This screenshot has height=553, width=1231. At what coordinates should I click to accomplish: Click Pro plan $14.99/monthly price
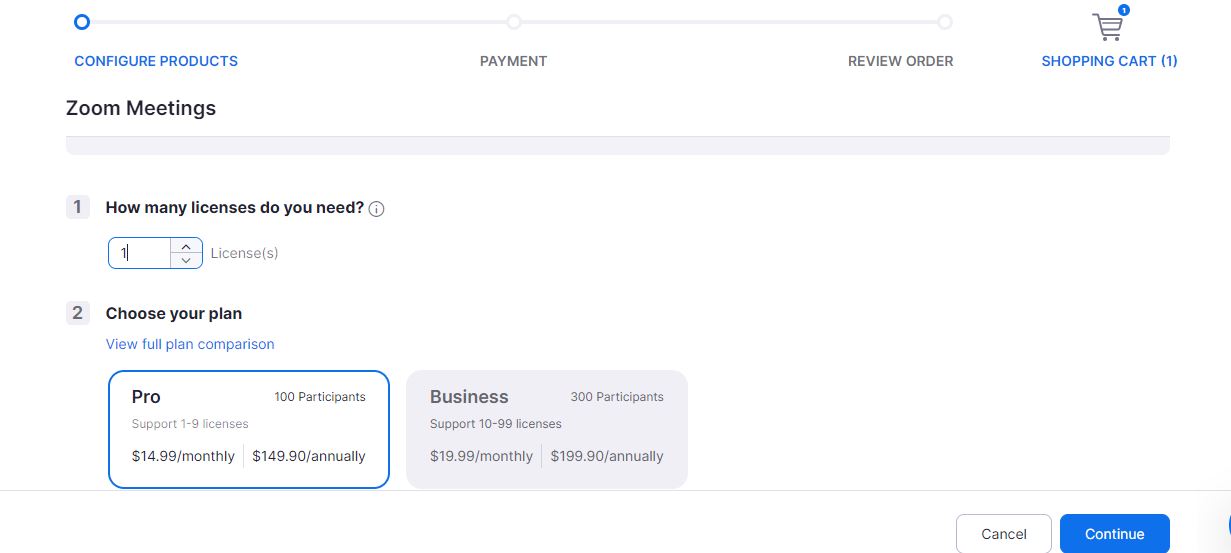(x=183, y=456)
